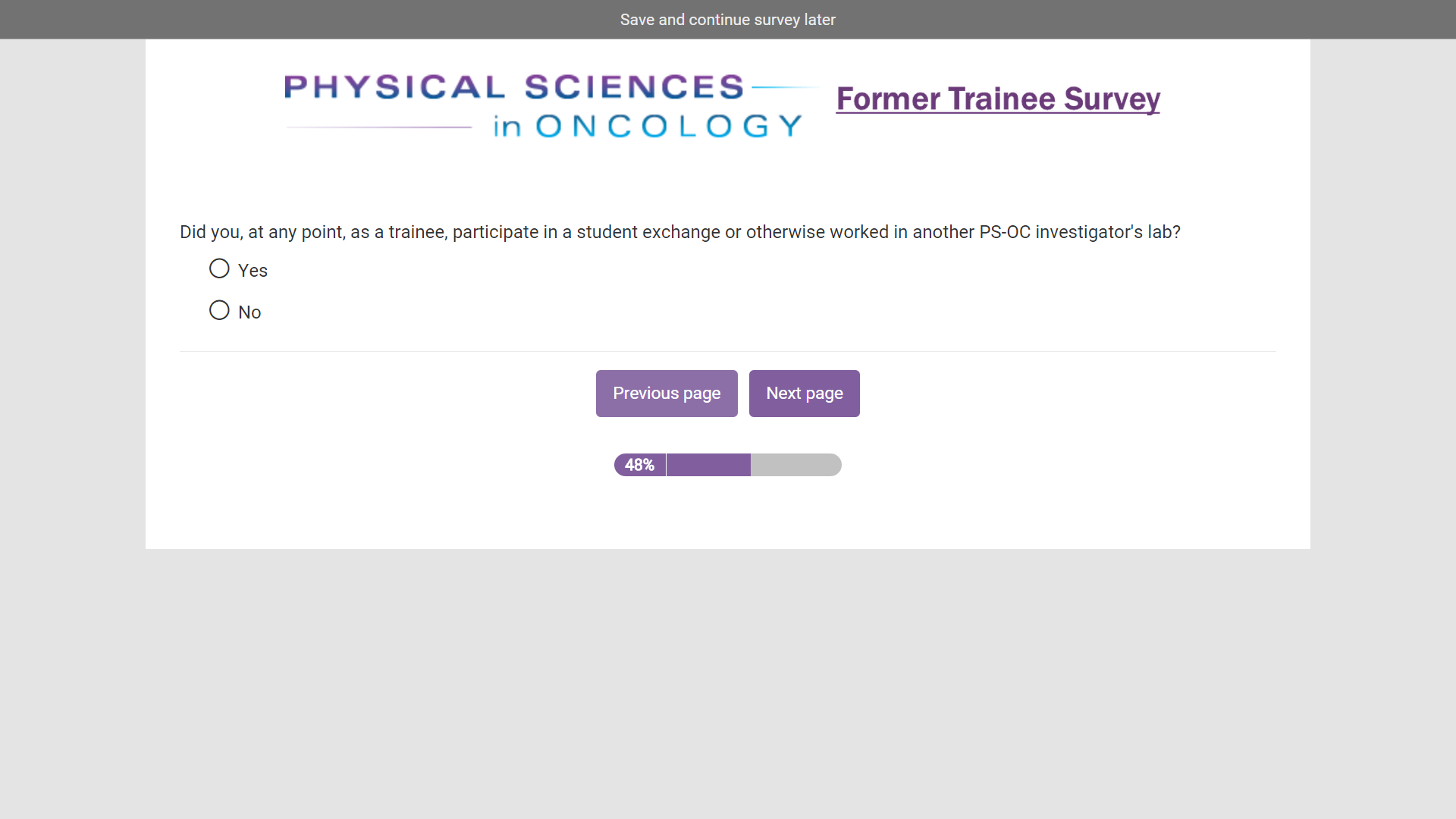This screenshot has width=1456, height=819.
Task: Click the empty gray area below the survey
Action: (727, 682)
